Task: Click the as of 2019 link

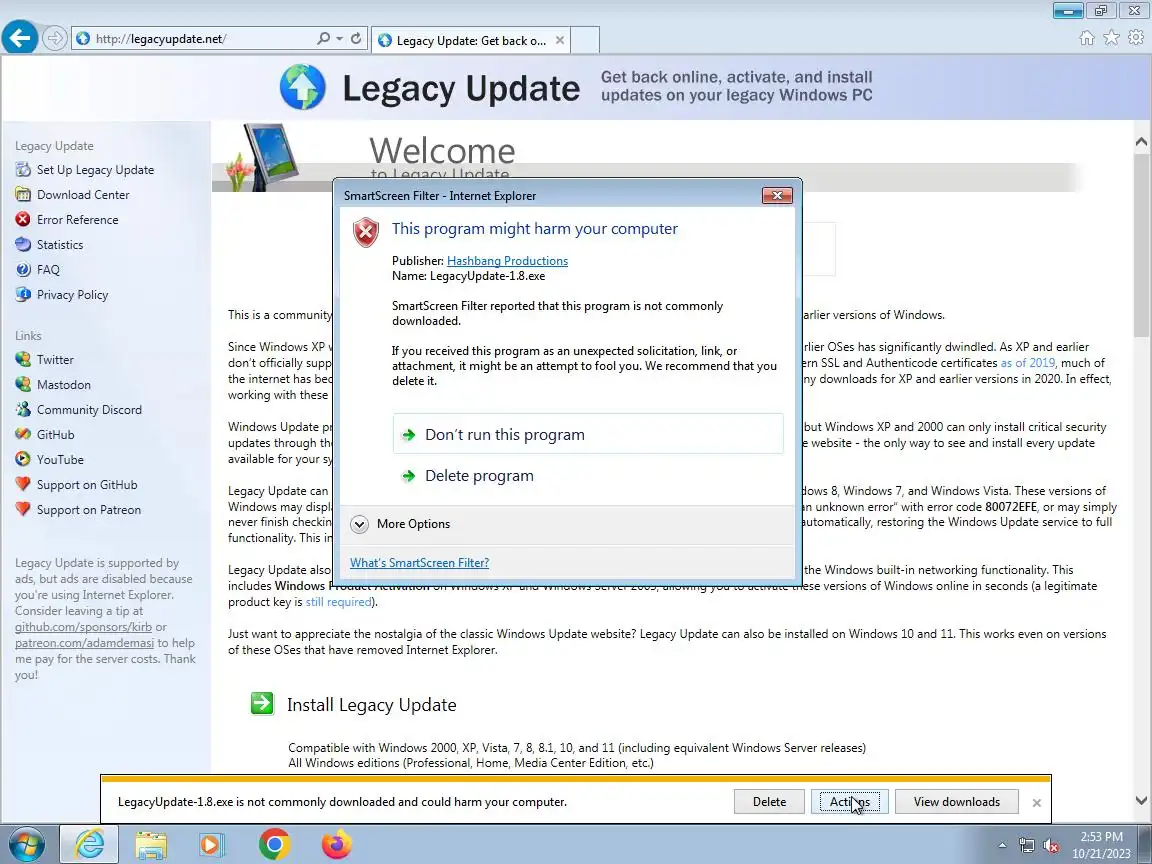Action: (1027, 363)
